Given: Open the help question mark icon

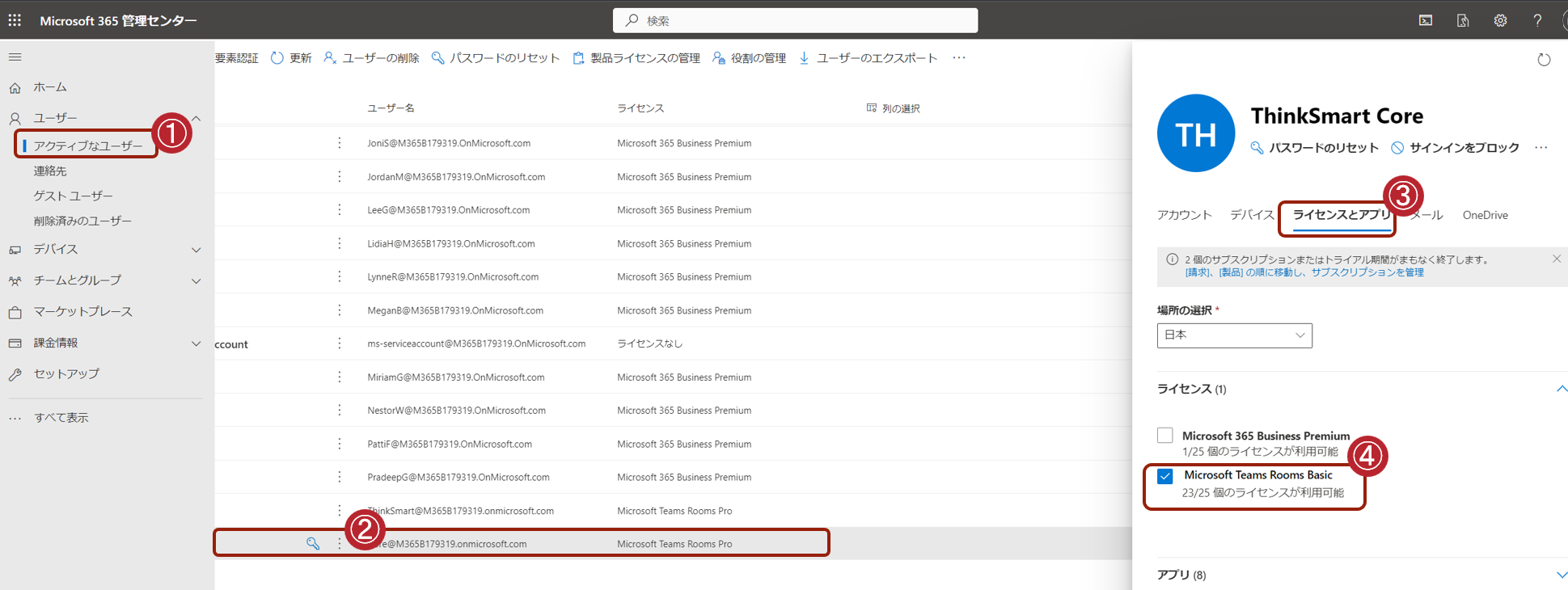Looking at the screenshot, I should 1537,20.
